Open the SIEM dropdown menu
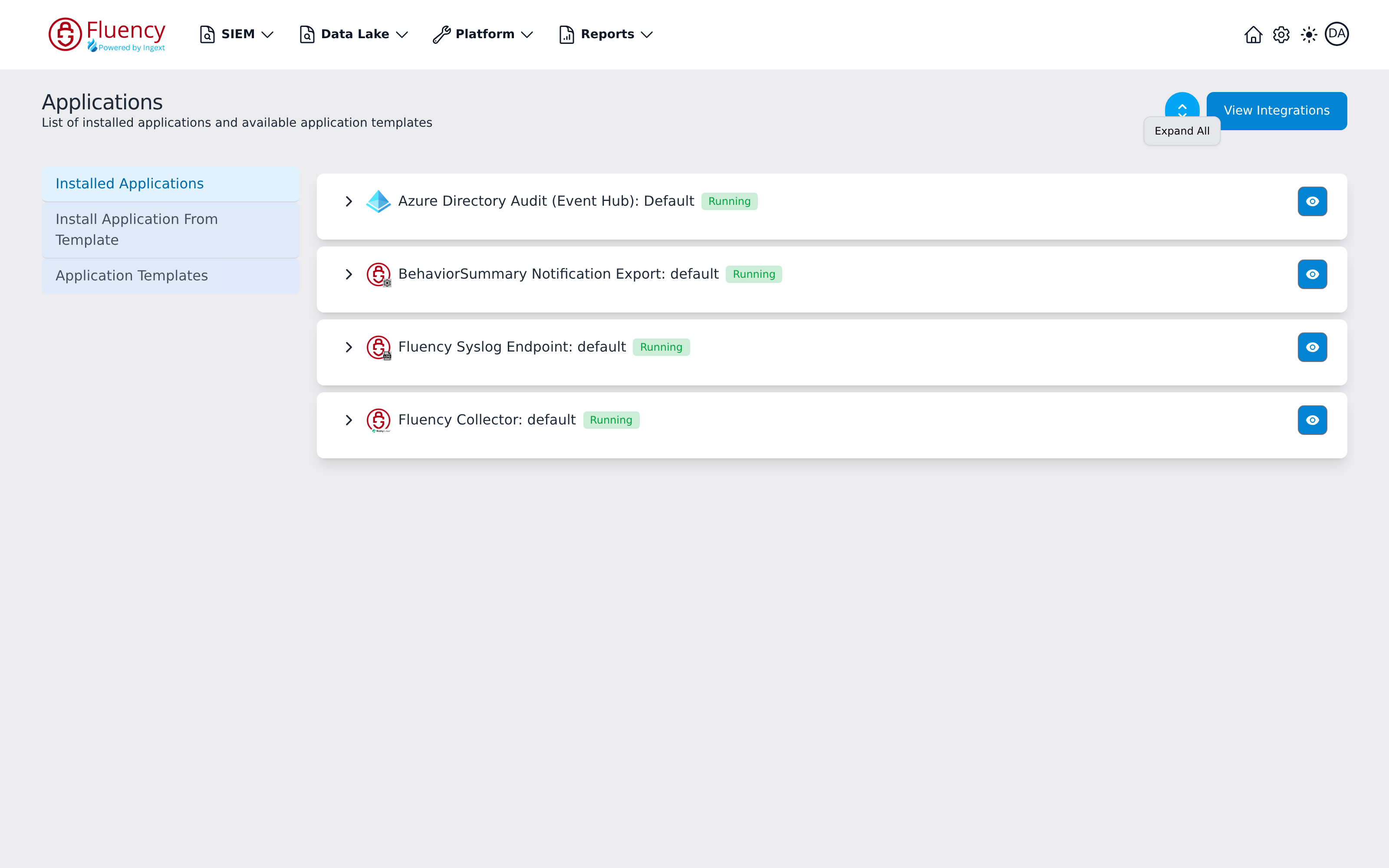The height and width of the screenshot is (868, 1389). coord(237,34)
